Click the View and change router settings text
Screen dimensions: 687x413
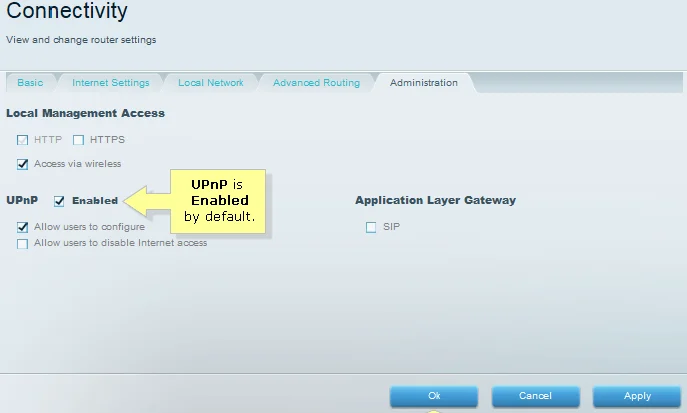pyautogui.click(x=81, y=40)
